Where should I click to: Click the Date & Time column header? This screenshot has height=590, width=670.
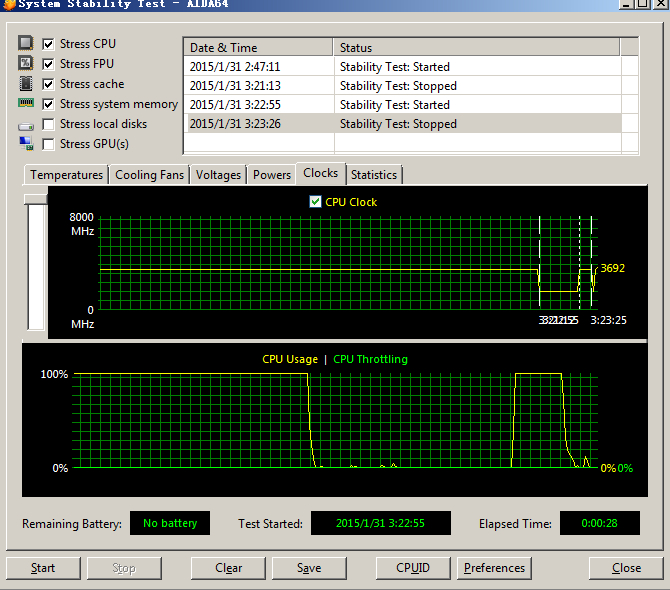[x=259, y=47]
